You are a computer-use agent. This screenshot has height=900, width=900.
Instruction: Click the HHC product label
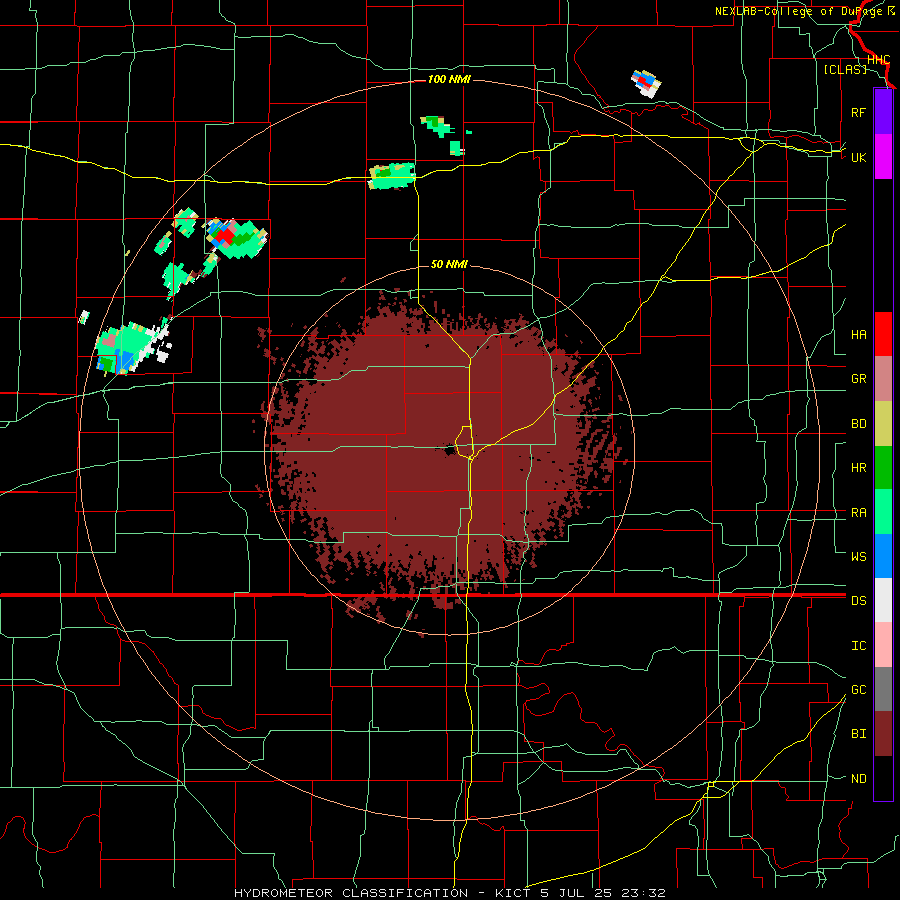pyautogui.click(x=878, y=60)
